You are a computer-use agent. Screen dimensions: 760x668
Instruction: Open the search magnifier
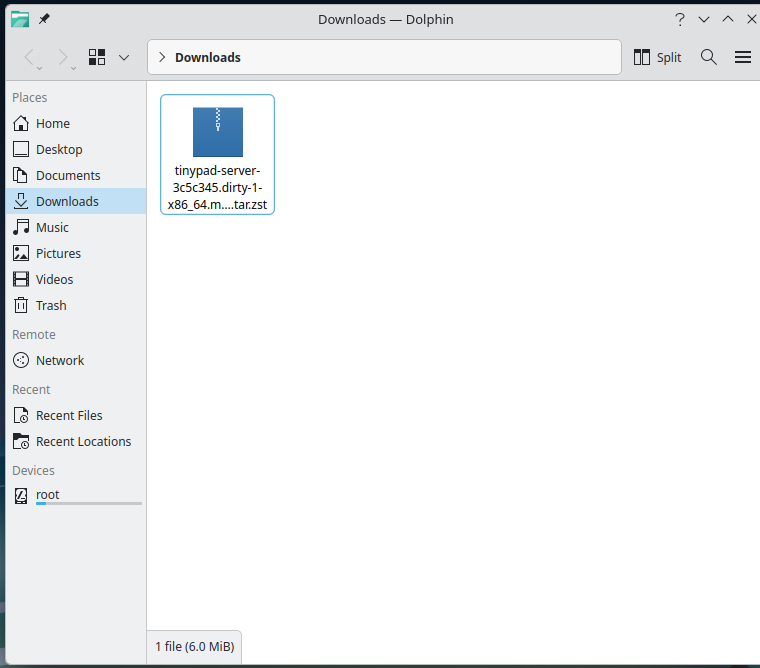[709, 57]
